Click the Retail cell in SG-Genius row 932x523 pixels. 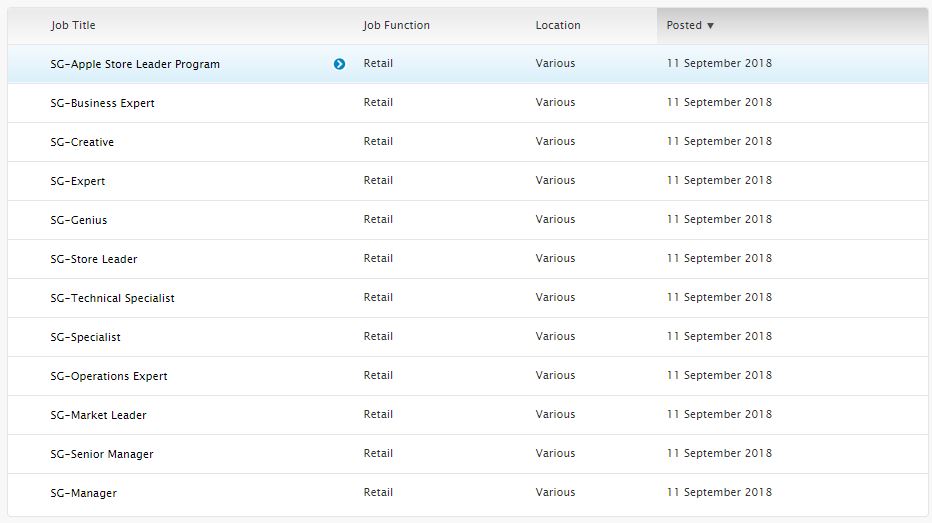[x=378, y=219]
